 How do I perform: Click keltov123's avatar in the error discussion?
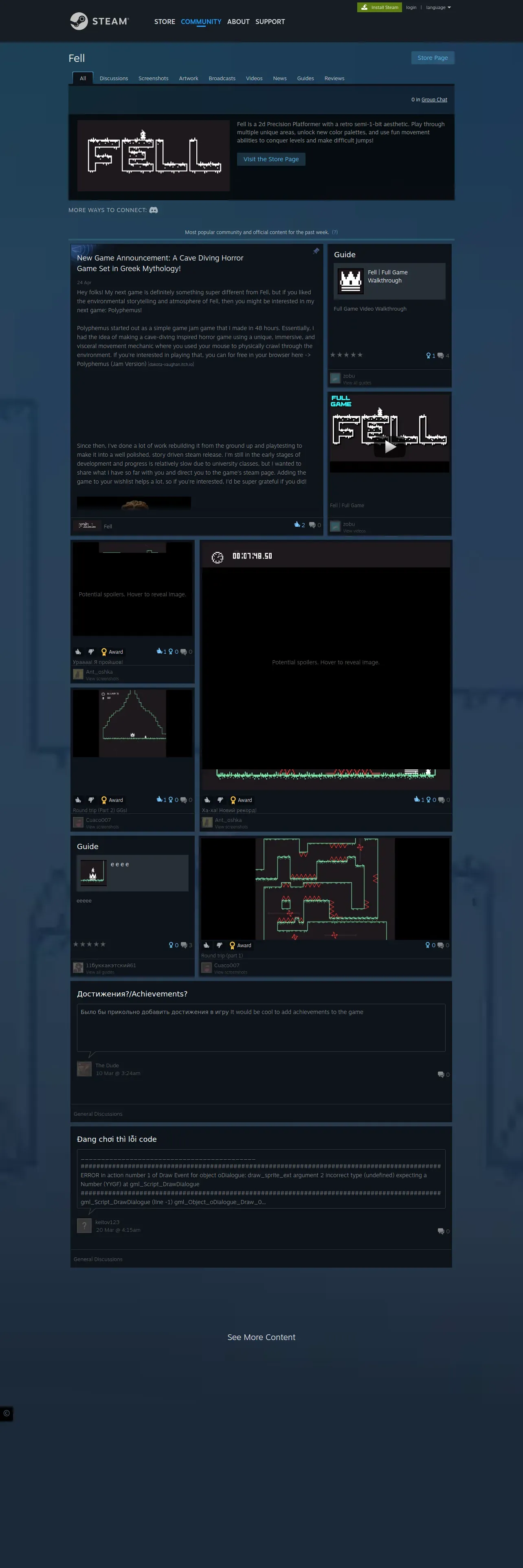click(x=84, y=1225)
